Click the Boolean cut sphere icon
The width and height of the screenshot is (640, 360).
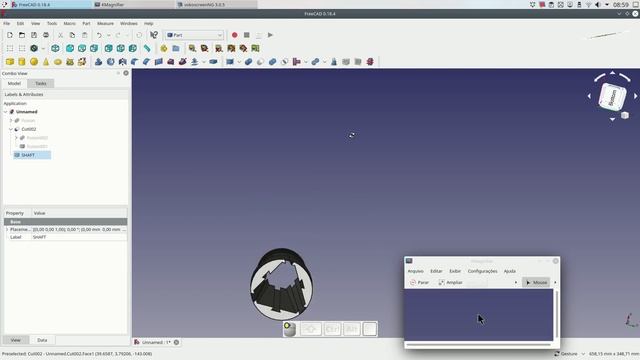[260, 62]
